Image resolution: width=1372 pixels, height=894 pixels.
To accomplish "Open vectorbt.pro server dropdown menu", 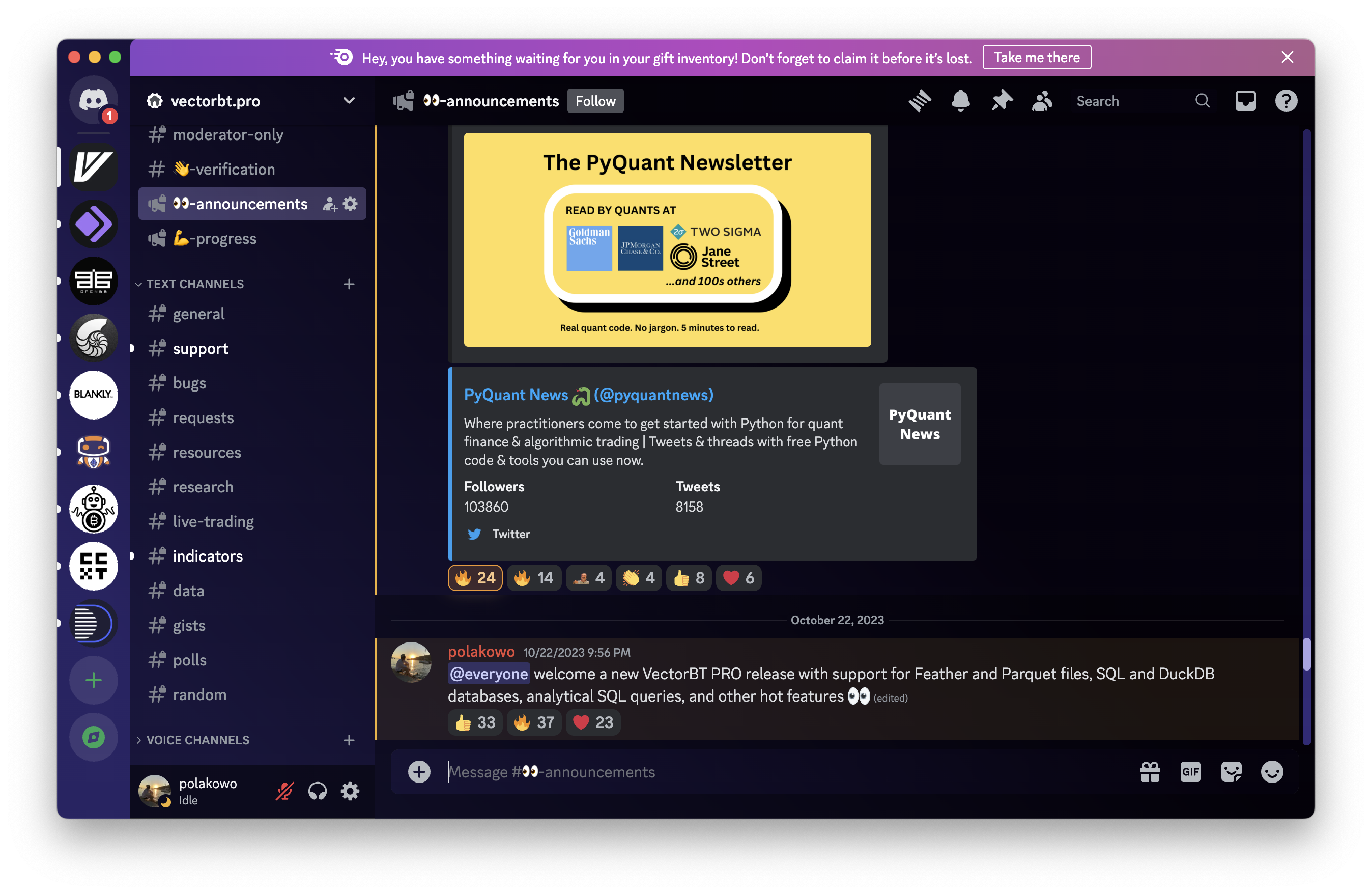I will tap(349, 101).
